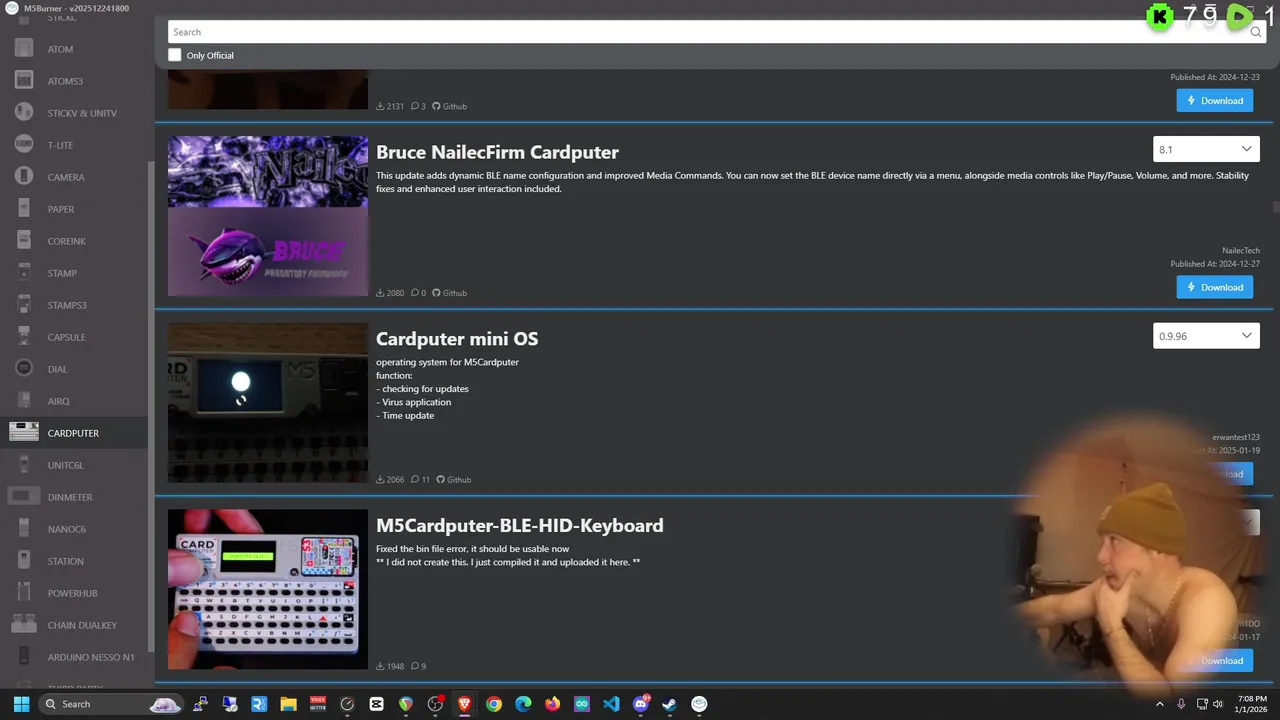Click NailecTech author name
The width and height of the screenshot is (1280, 720).
(x=1241, y=251)
